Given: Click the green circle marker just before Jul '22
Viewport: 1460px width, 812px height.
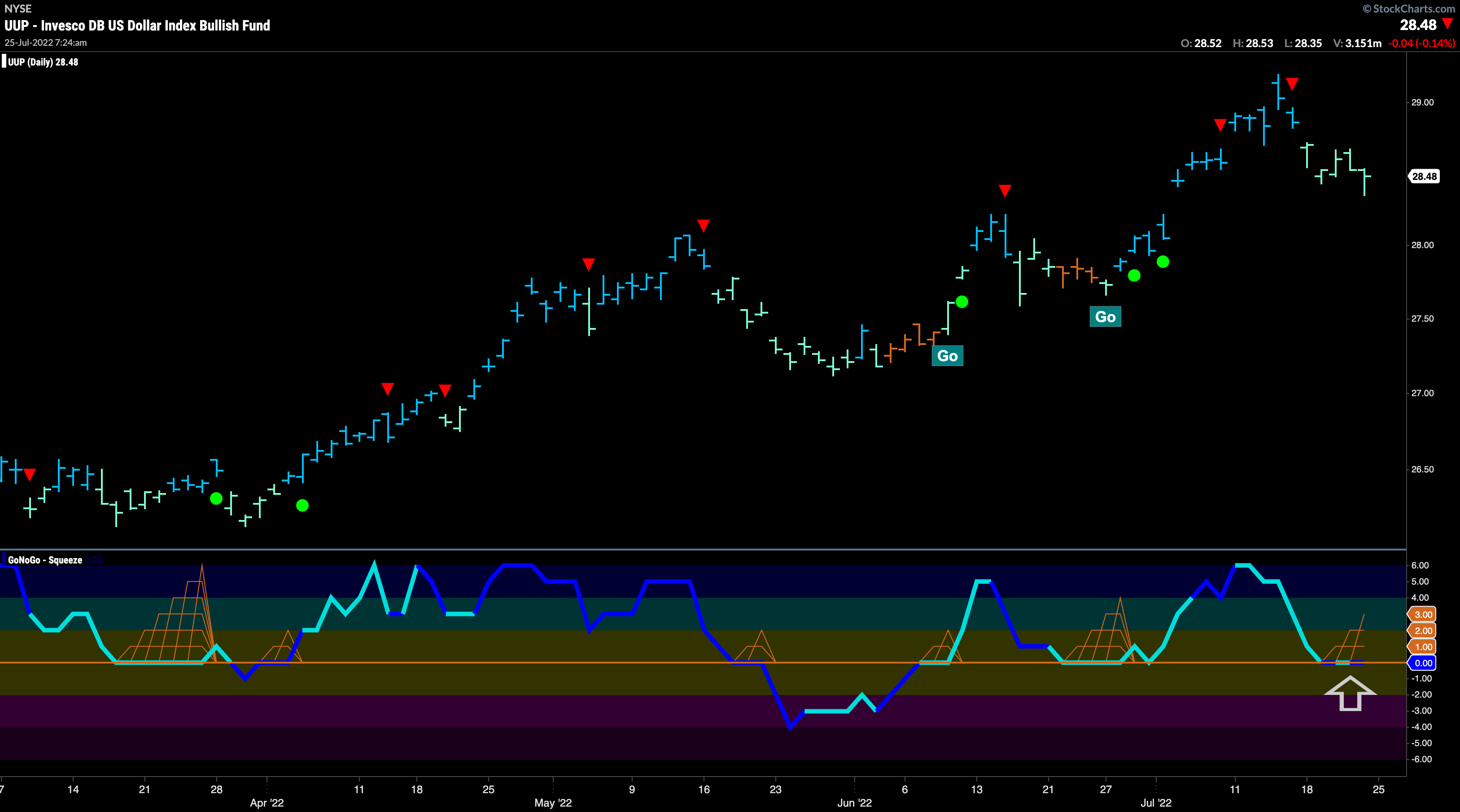Looking at the screenshot, I should (1134, 275).
